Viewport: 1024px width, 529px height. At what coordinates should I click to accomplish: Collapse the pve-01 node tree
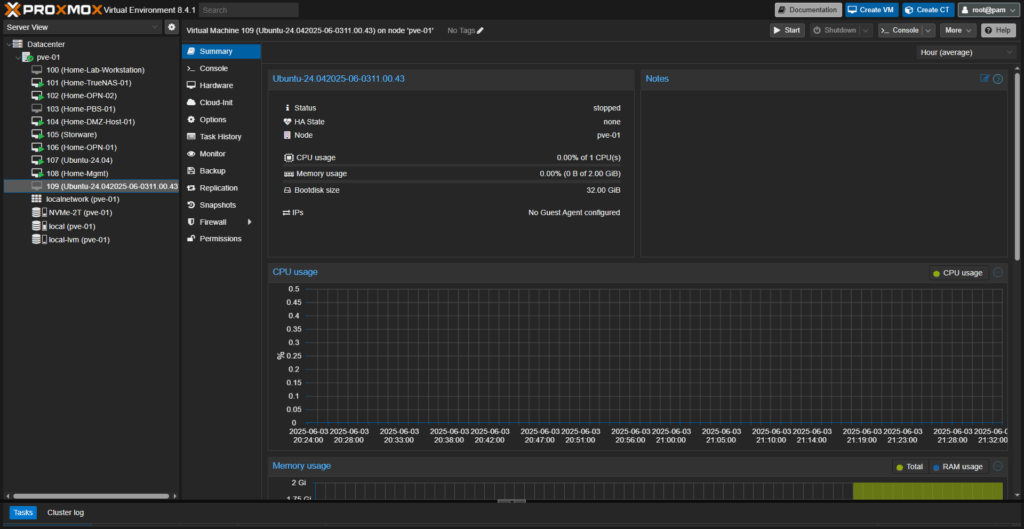[x=19, y=57]
